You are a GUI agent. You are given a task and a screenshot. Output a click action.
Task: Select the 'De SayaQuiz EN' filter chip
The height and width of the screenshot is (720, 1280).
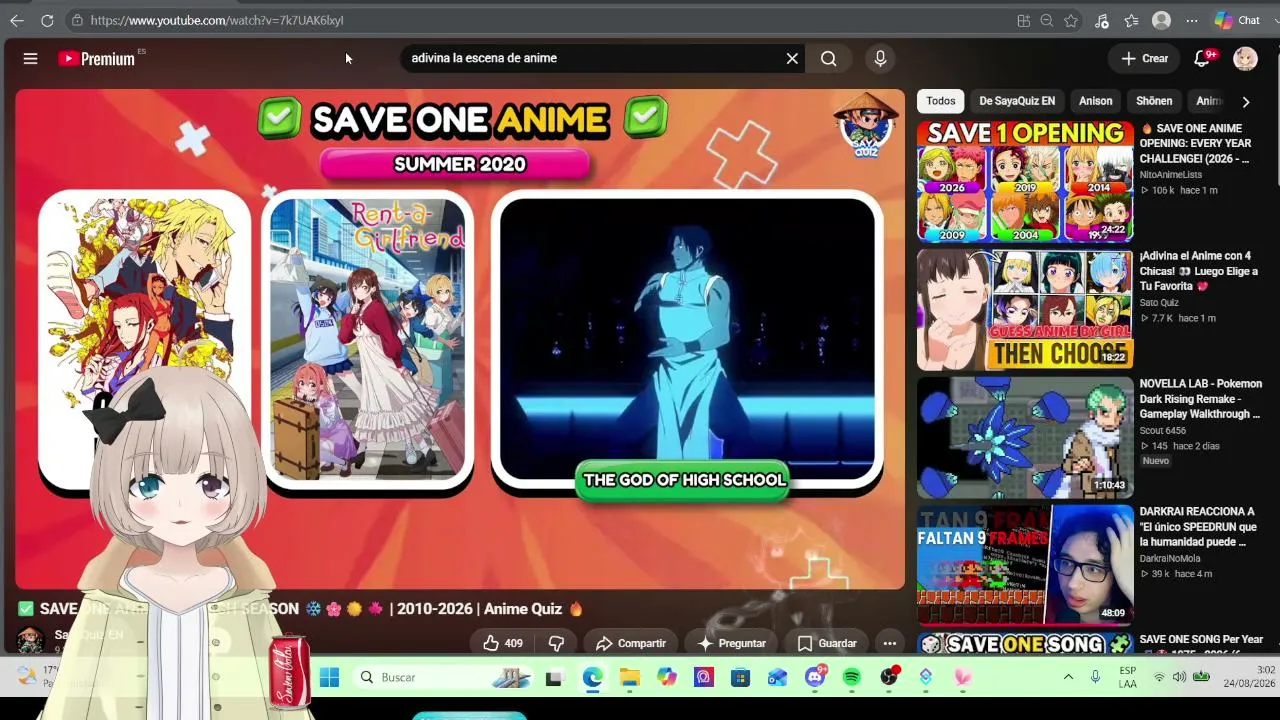[x=1017, y=101]
